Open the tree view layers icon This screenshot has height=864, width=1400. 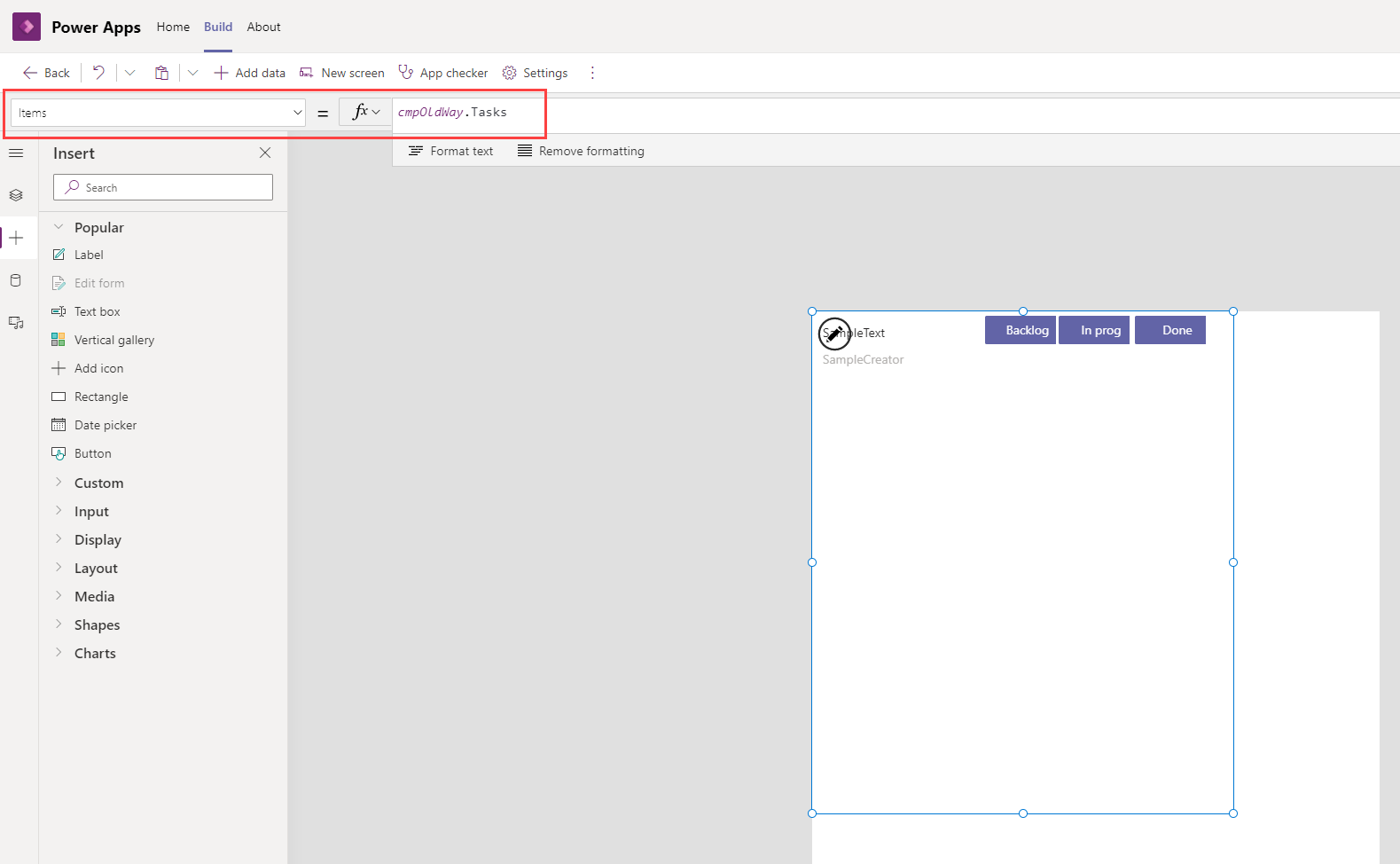[x=16, y=195]
